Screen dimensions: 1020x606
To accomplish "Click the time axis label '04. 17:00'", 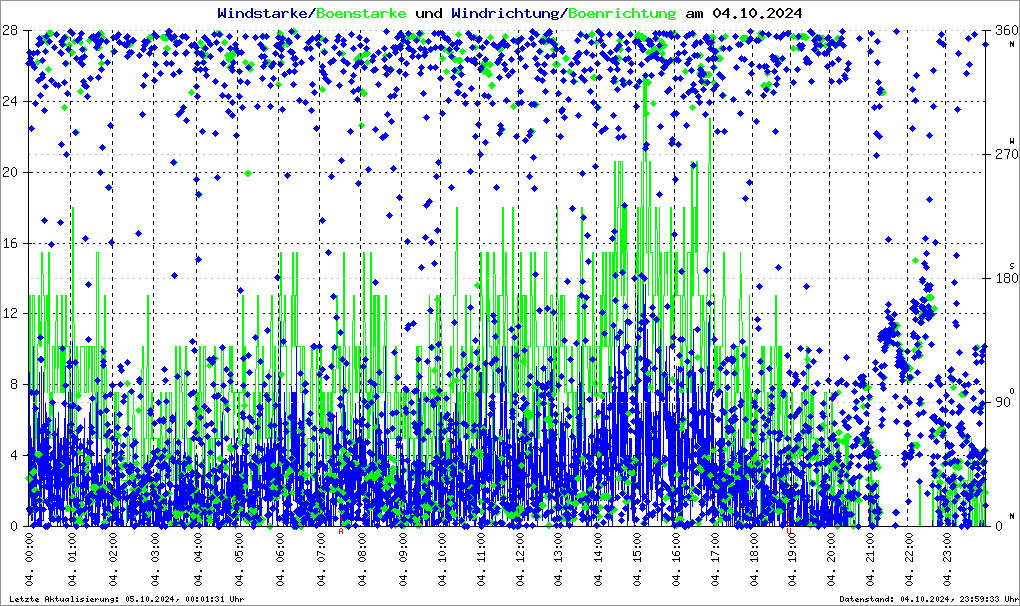I will 716,559.
